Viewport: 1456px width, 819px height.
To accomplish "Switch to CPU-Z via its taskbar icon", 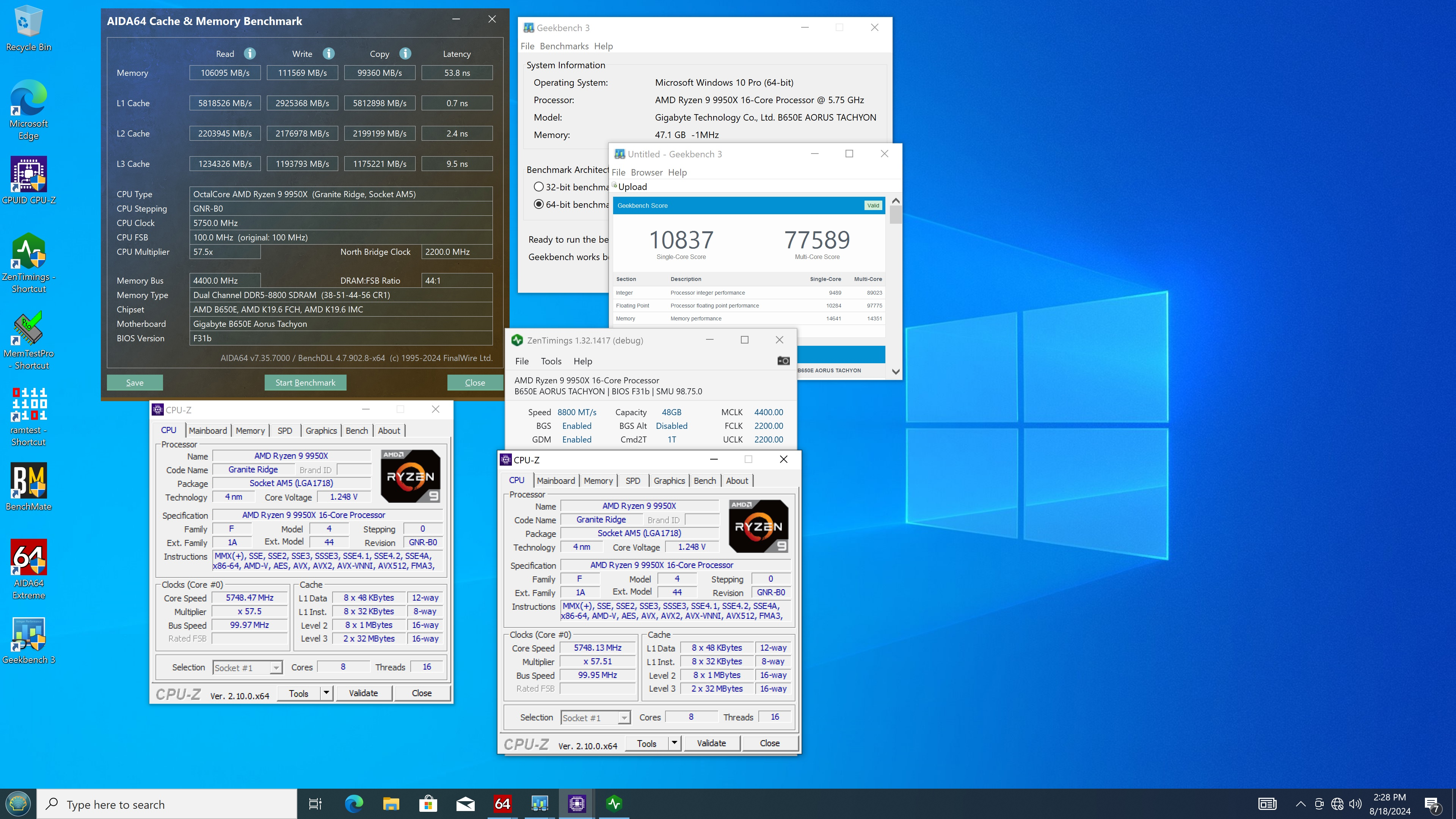I will [x=577, y=804].
